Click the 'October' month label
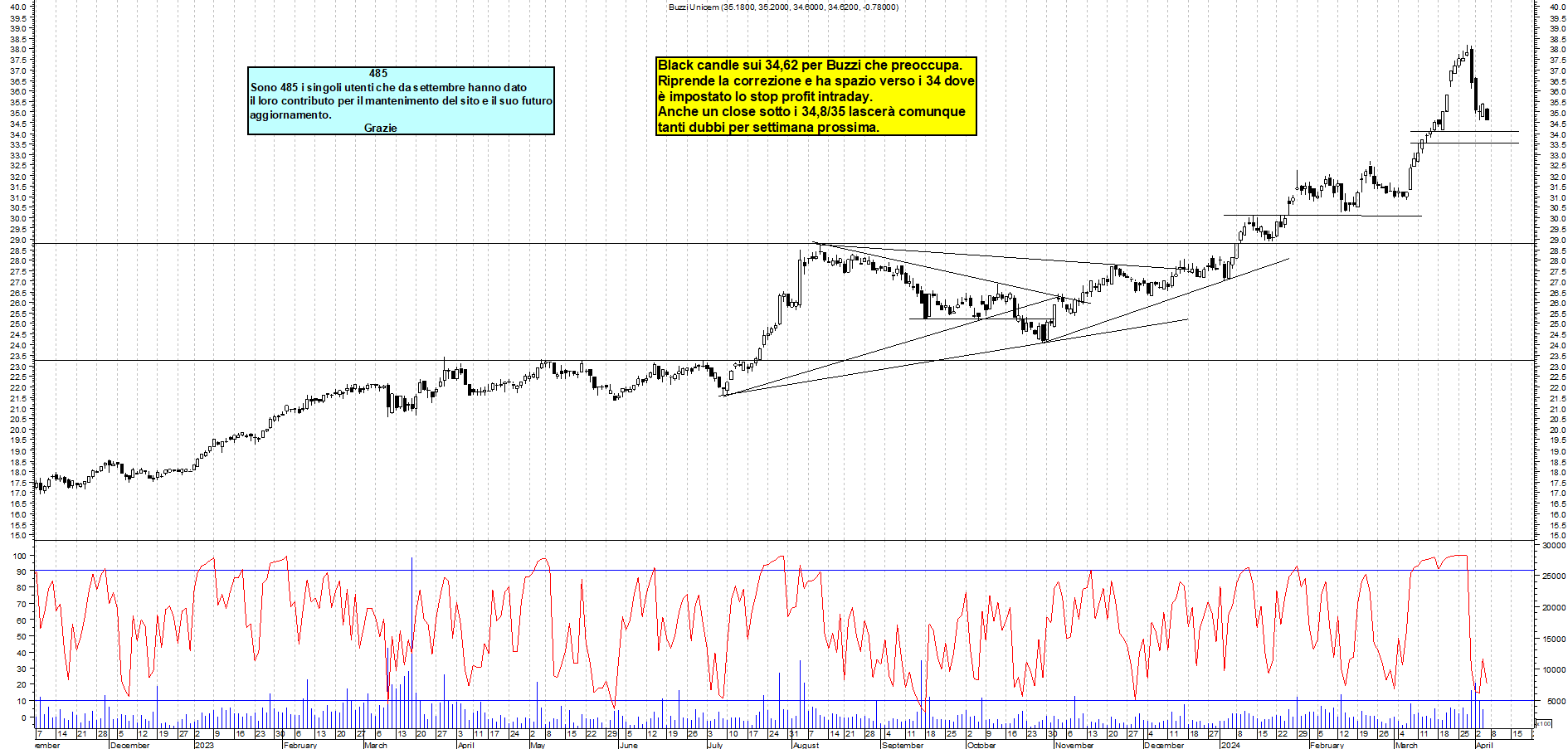Viewport: 1568px width, 749px height. pyautogui.click(x=981, y=745)
